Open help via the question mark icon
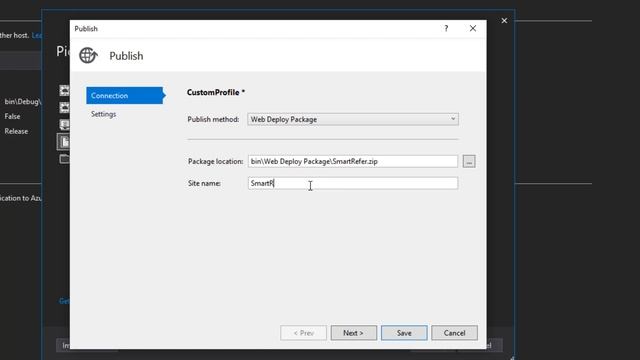640x360 pixels. coord(446,28)
